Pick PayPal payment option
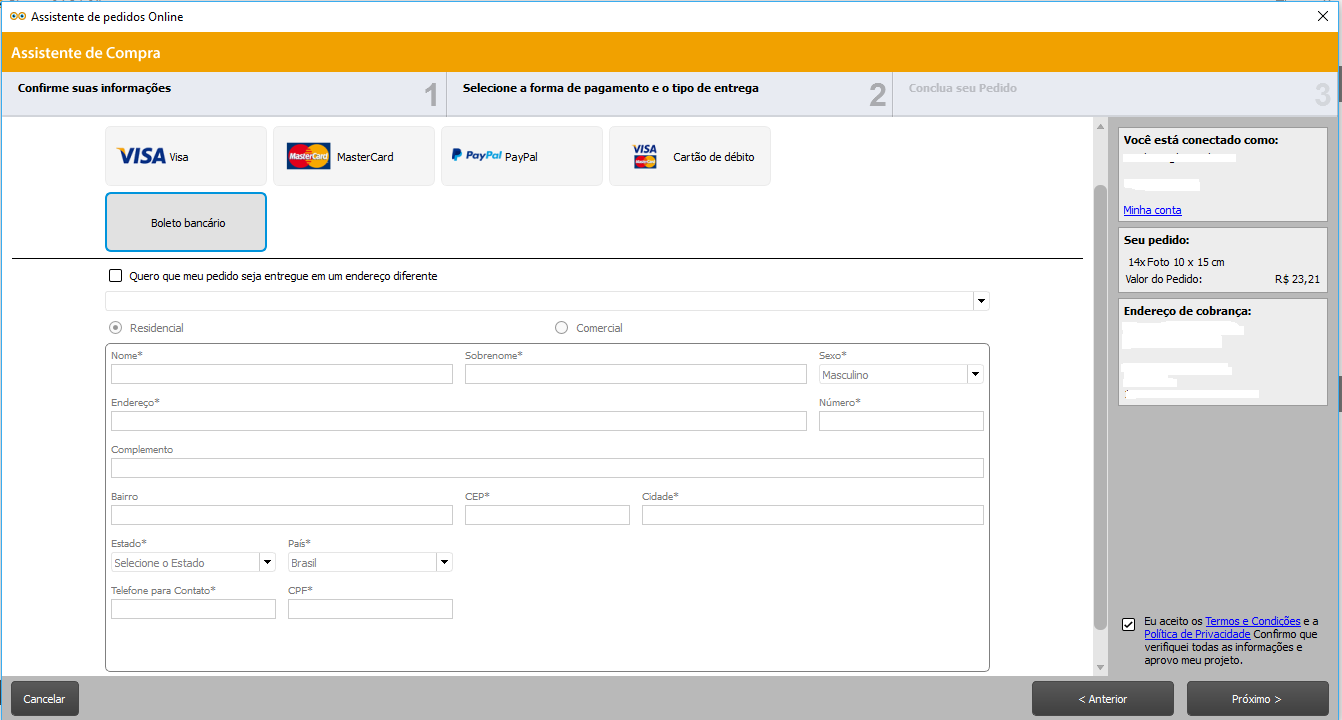 [x=522, y=156]
